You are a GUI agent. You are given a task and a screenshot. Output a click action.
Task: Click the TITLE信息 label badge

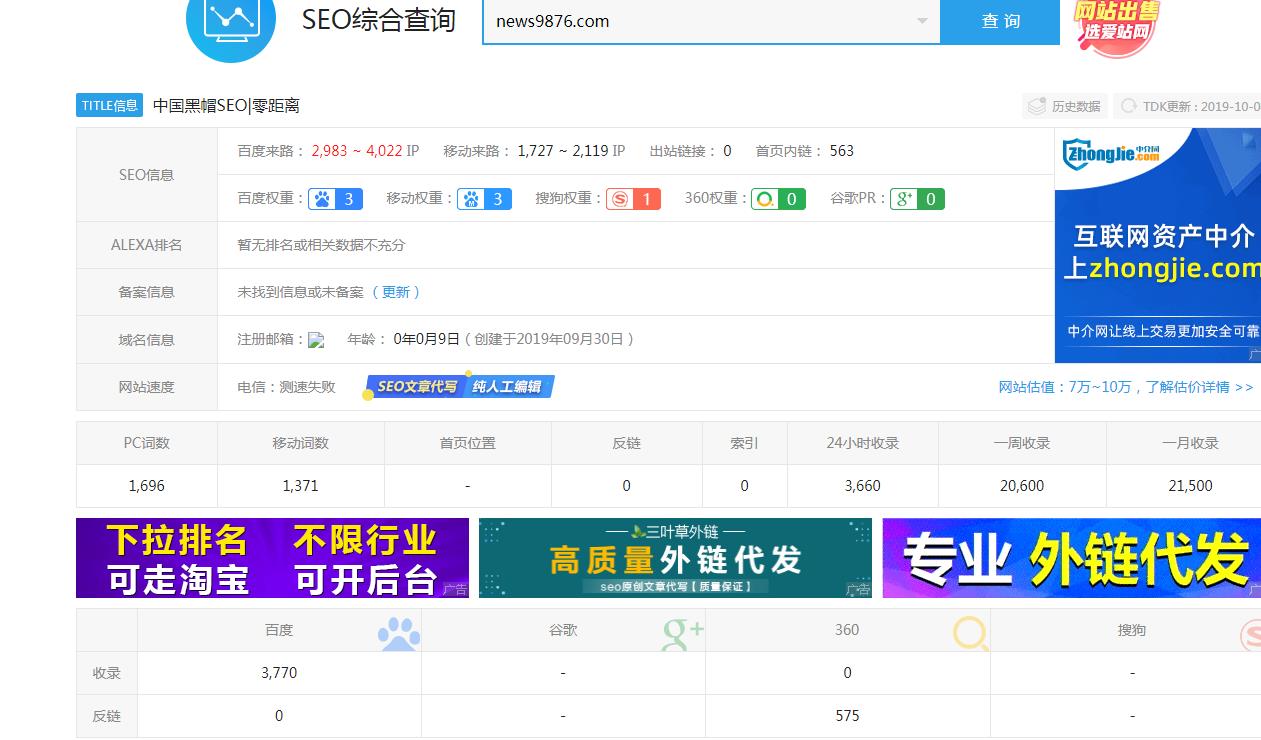pos(110,105)
